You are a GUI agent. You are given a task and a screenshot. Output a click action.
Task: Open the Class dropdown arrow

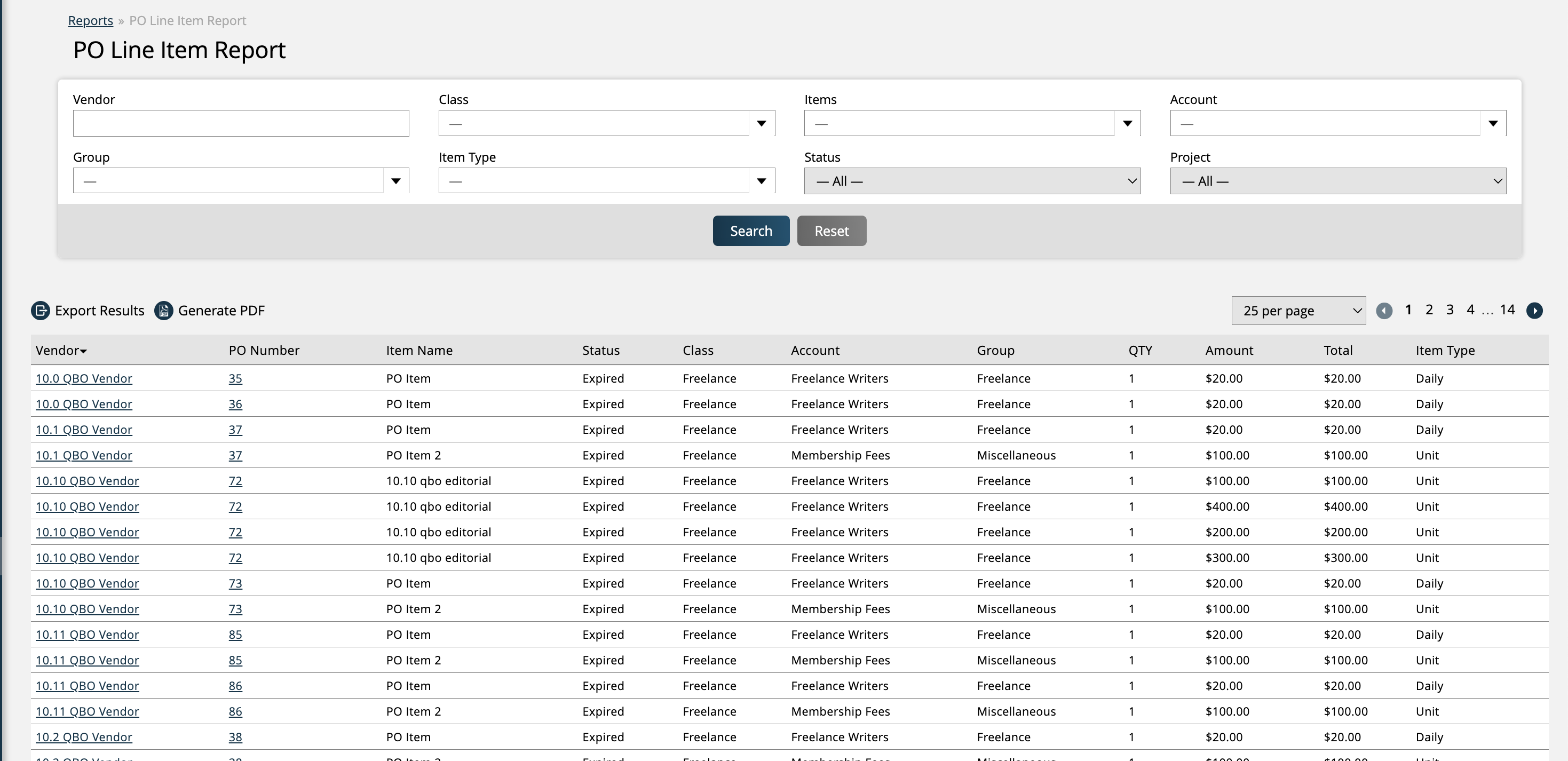tap(761, 124)
